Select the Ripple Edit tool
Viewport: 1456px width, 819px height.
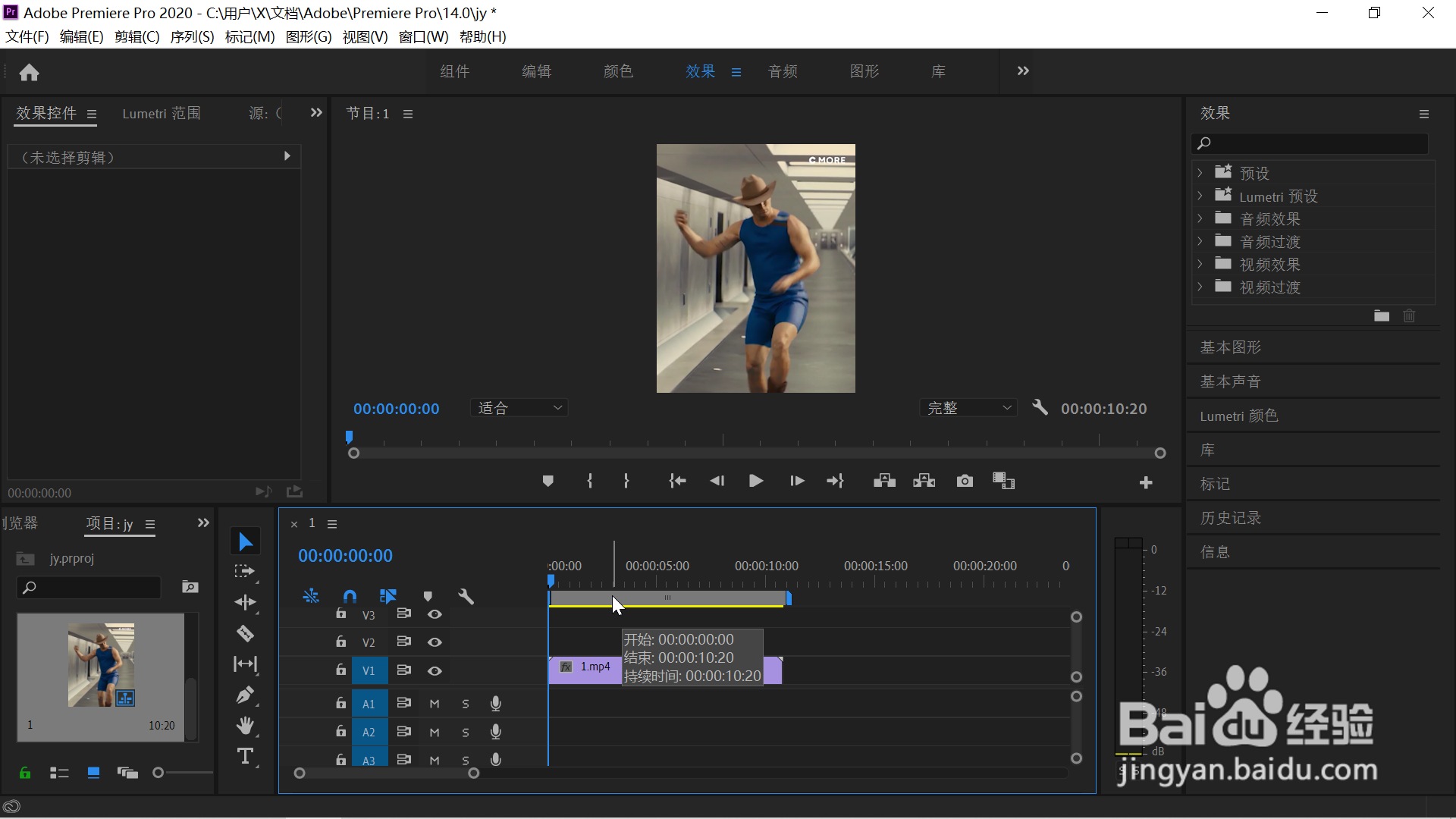[245, 602]
